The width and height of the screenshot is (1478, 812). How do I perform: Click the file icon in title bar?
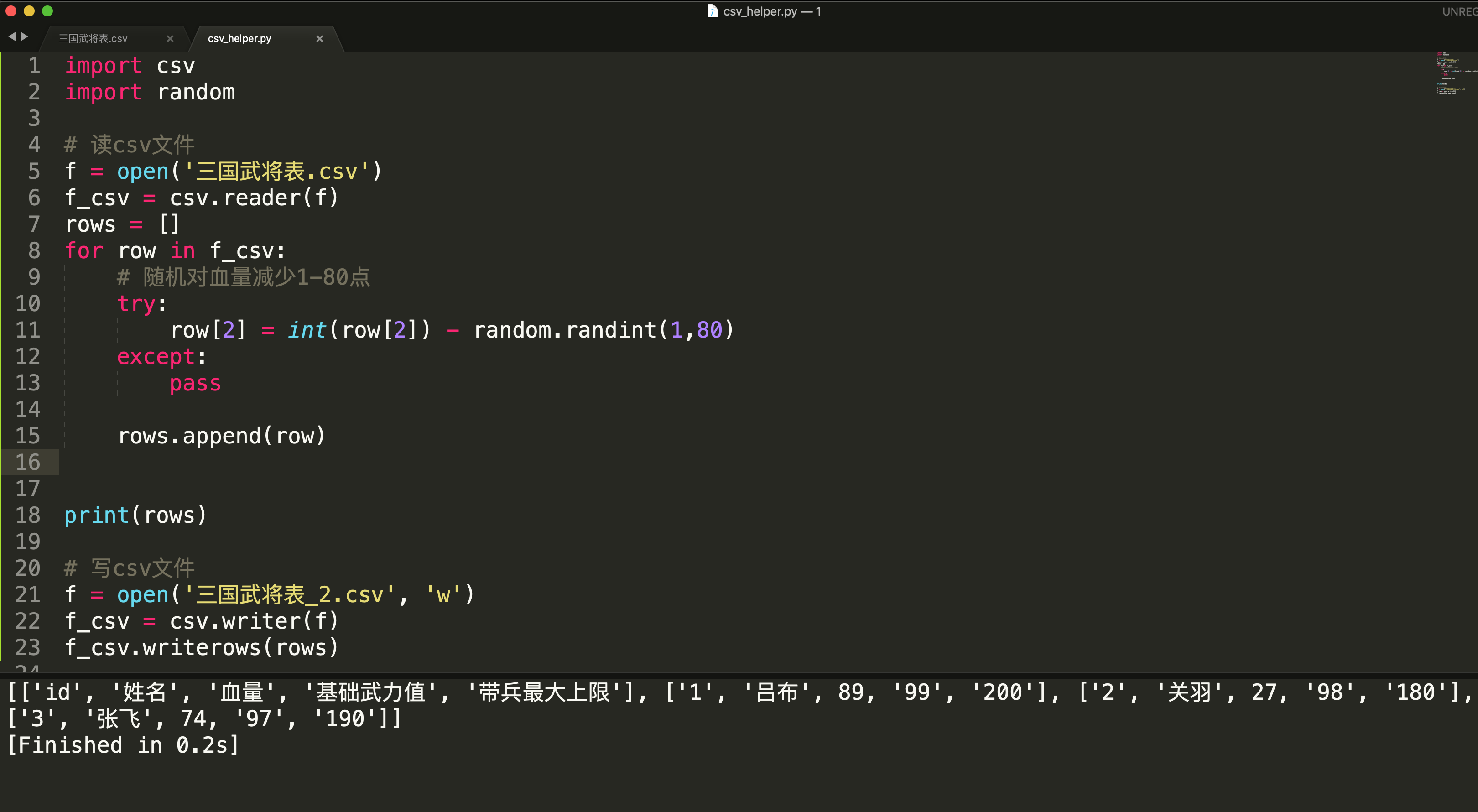pos(712,11)
